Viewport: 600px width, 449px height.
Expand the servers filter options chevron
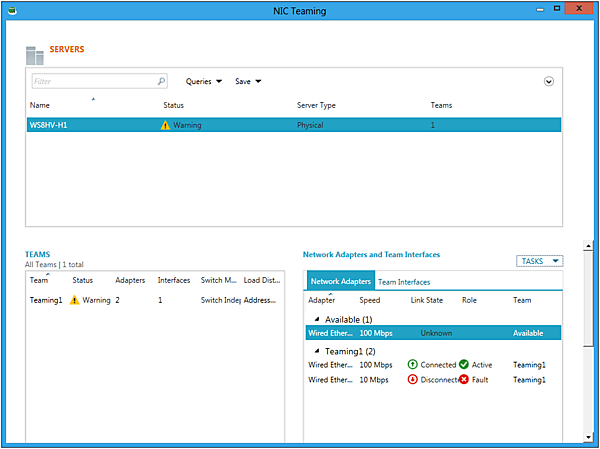point(549,82)
